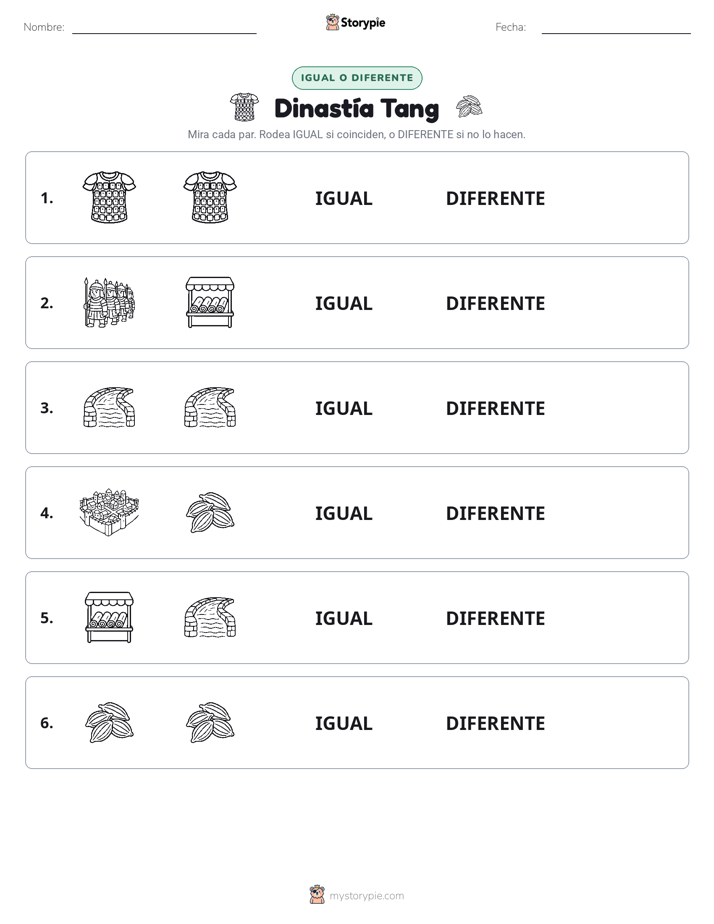Click the tea leaves icon in row 4
714x924 pixels.
[210, 512]
